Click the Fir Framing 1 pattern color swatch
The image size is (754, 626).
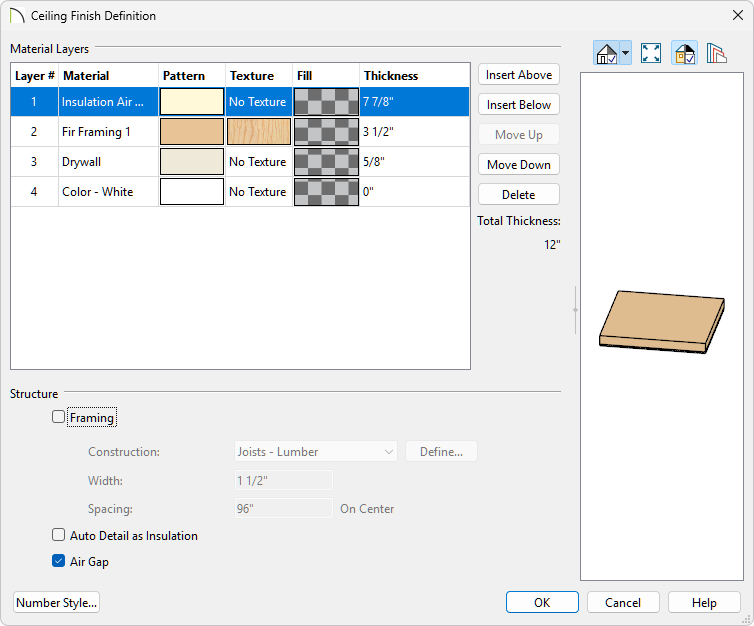tap(192, 132)
